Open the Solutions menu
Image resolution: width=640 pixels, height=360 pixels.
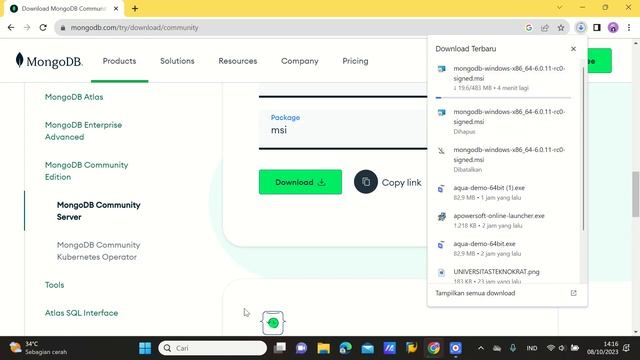pyautogui.click(x=177, y=61)
